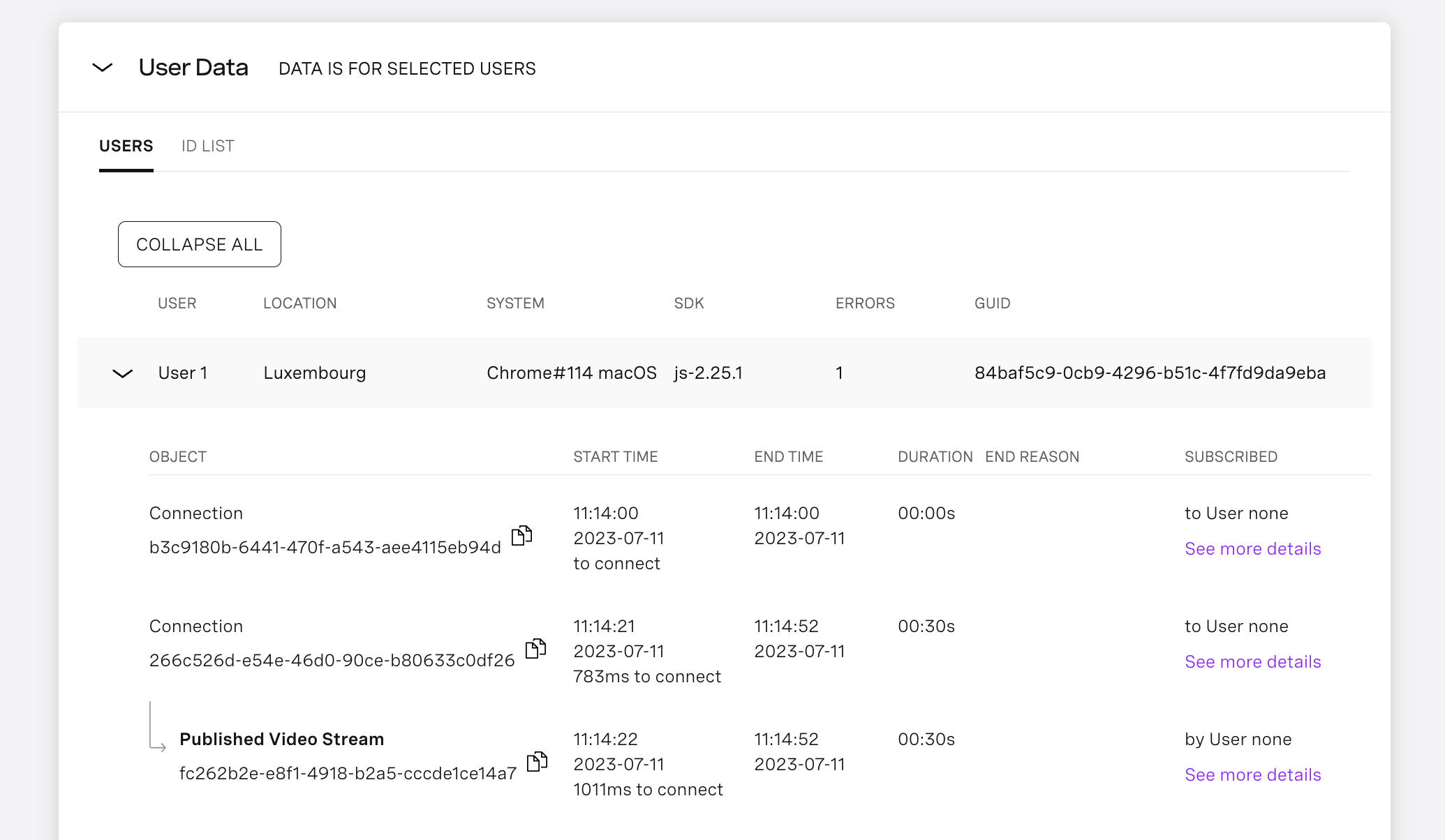The width and height of the screenshot is (1445, 840).
Task: Open See more details for Published Video Stream
Action: pos(1252,774)
